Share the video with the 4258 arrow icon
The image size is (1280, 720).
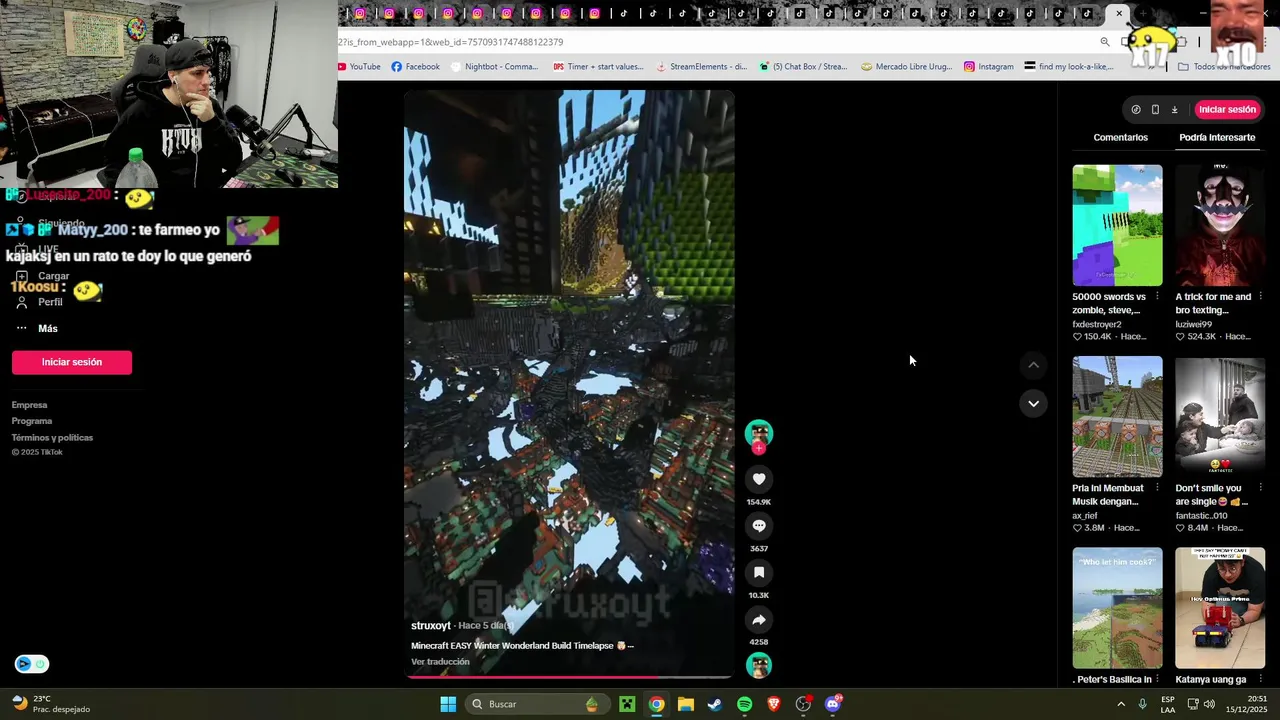(x=759, y=620)
